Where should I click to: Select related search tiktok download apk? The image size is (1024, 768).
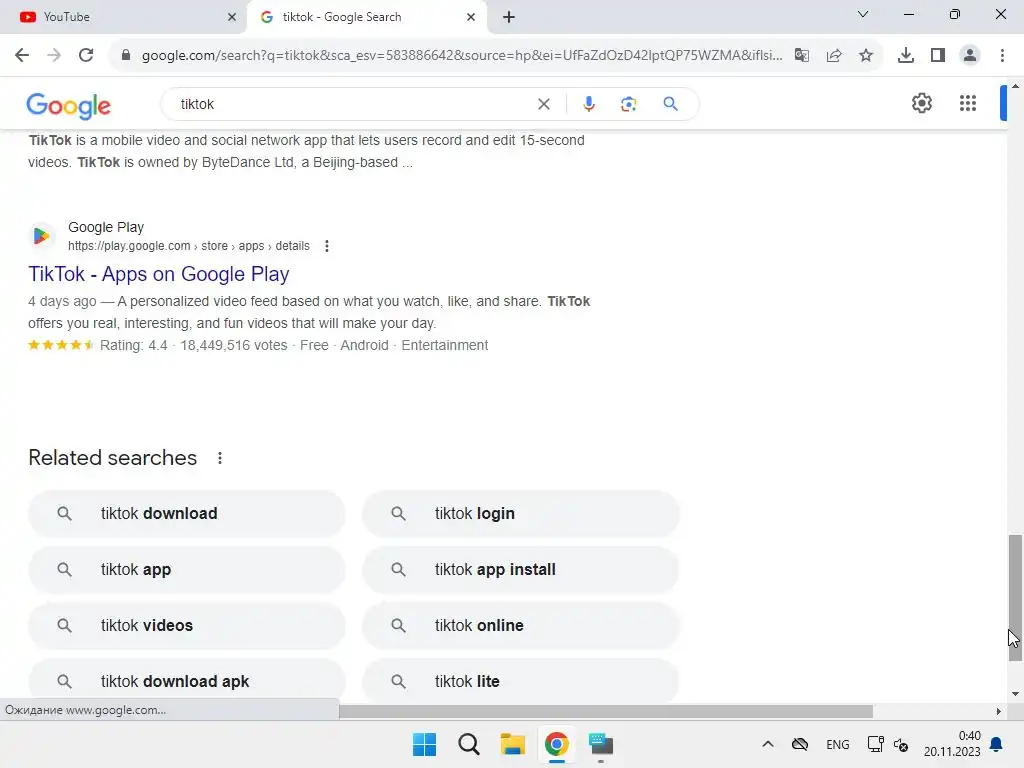point(187,681)
